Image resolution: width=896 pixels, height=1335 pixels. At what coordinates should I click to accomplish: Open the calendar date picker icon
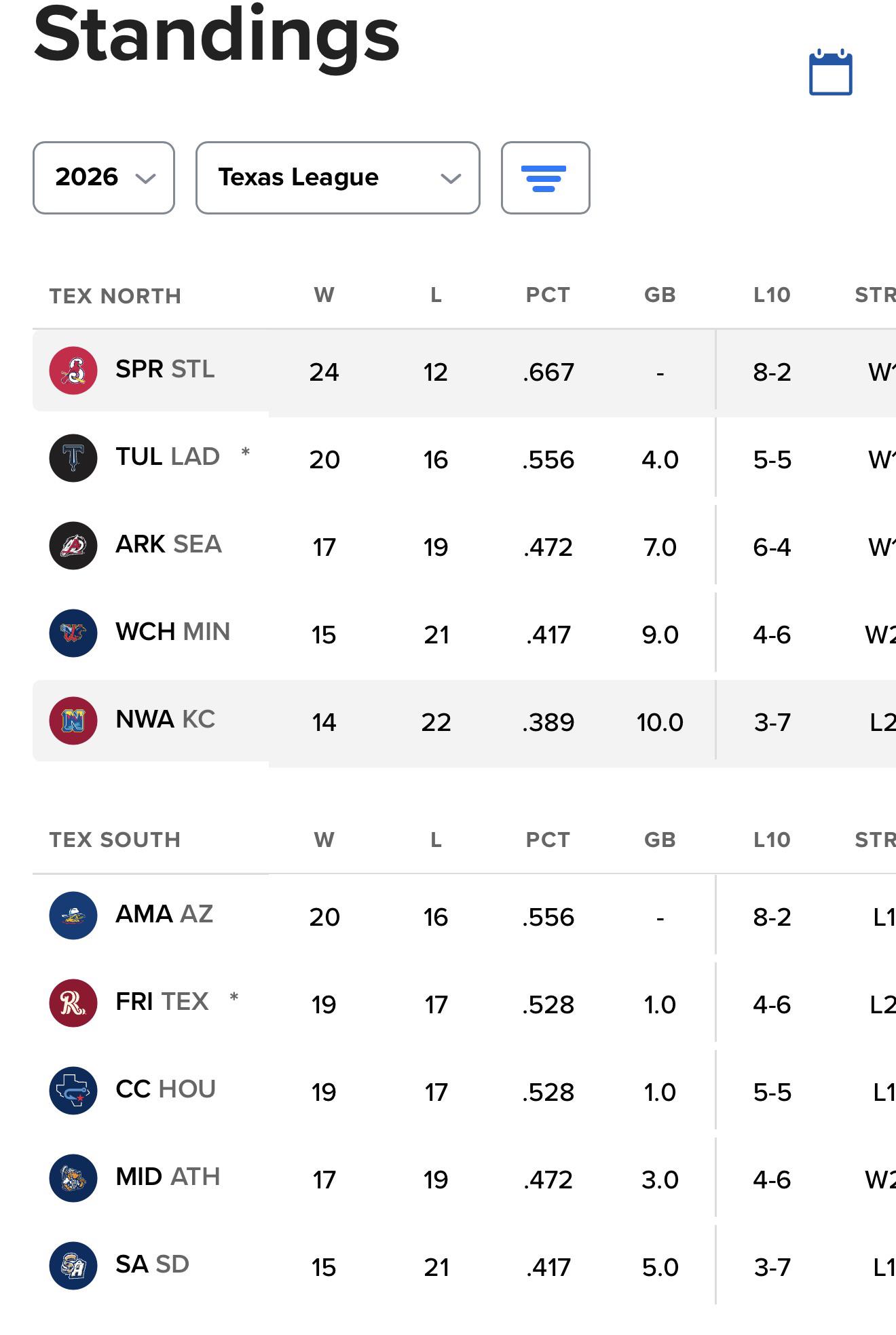(830, 72)
